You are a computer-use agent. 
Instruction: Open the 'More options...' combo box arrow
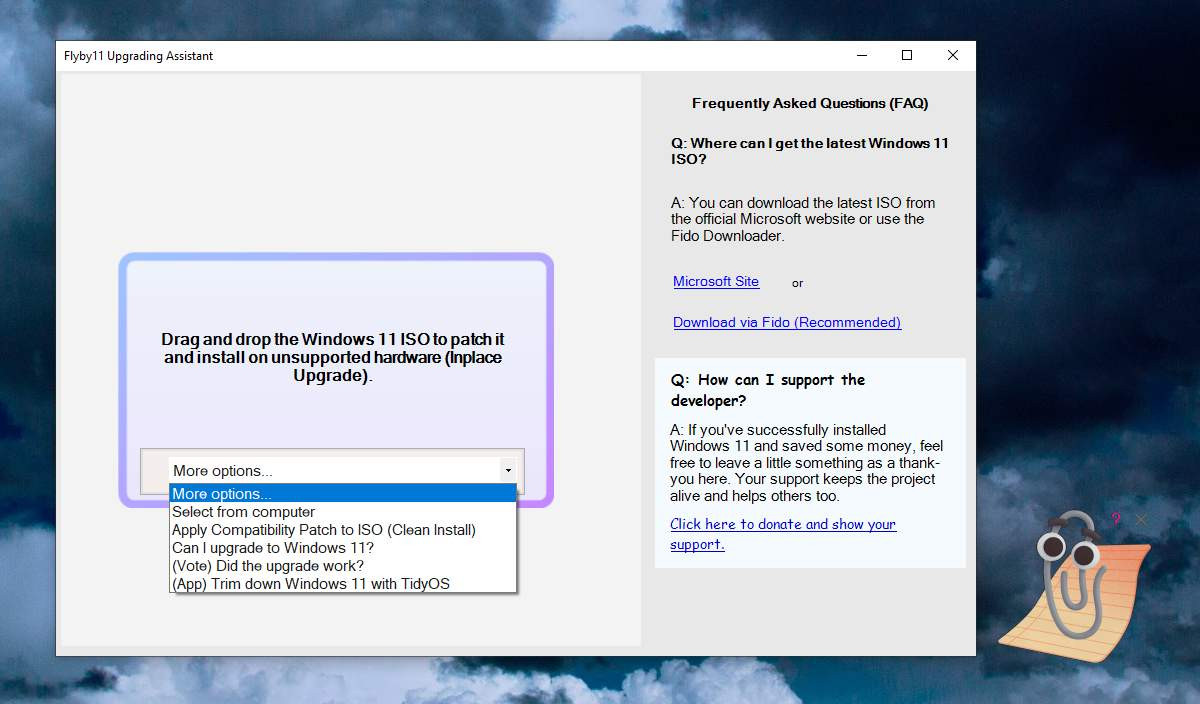508,470
